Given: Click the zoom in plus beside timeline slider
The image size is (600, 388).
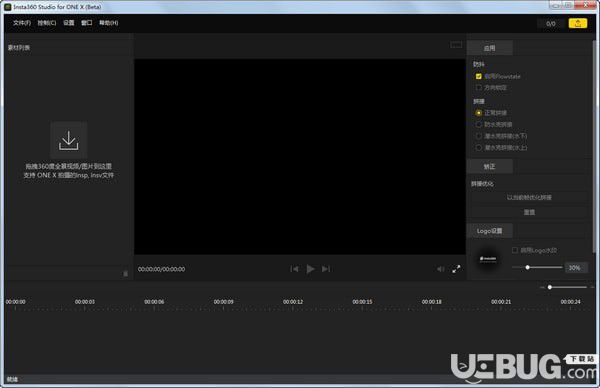Looking at the screenshot, I should (x=592, y=287).
